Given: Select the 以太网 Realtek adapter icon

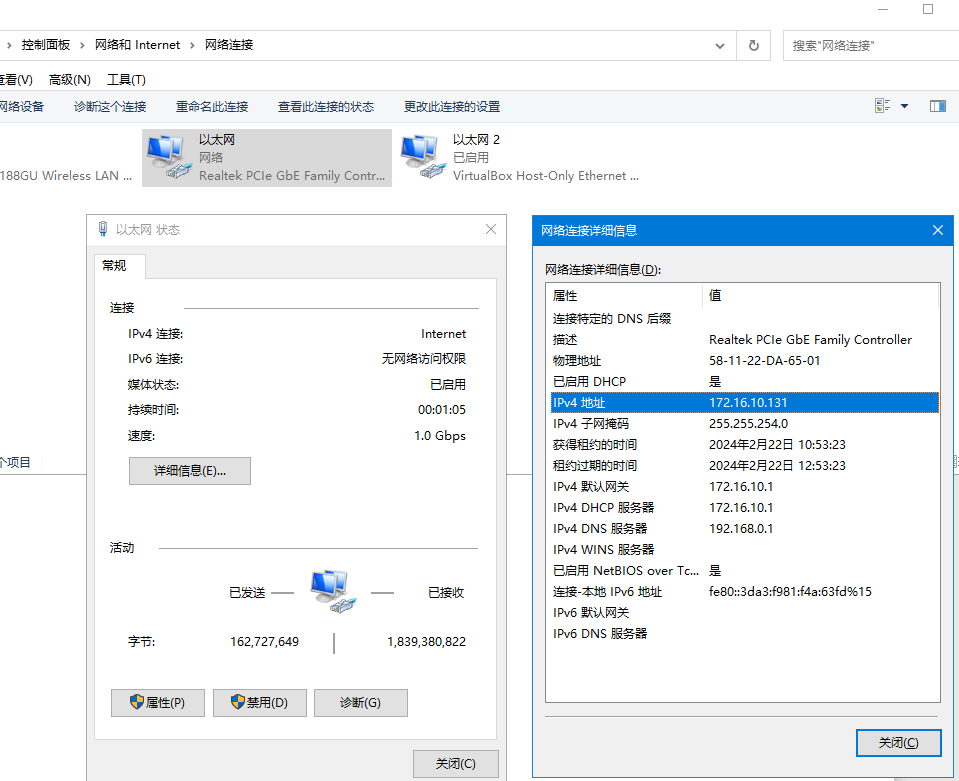Looking at the screenshot, I should pos(166,156).
